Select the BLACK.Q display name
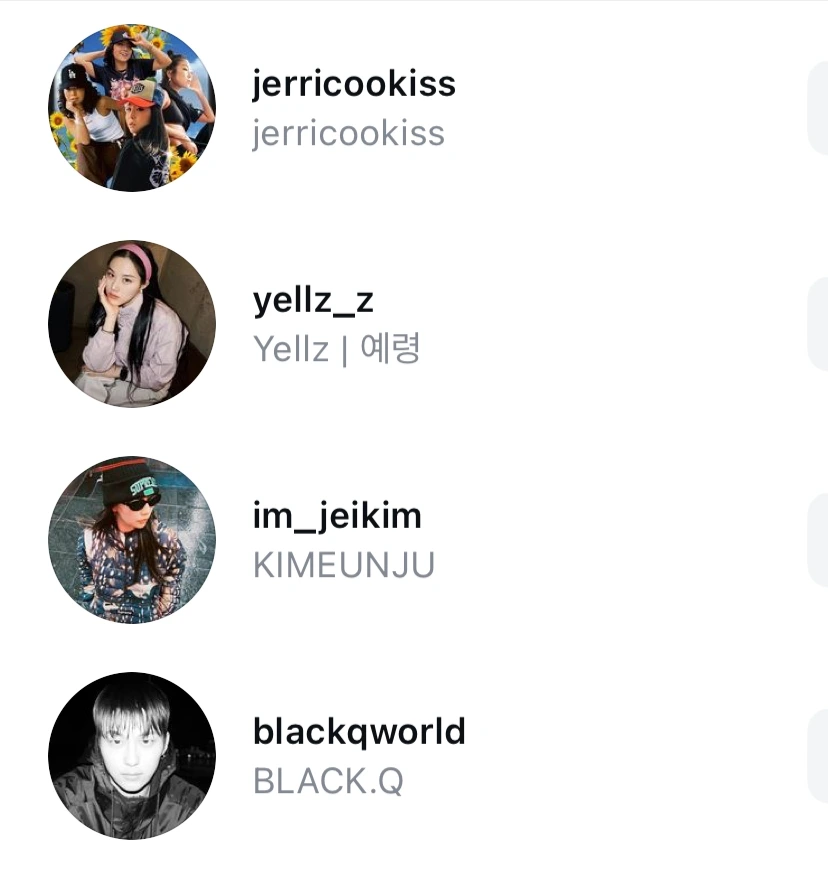This screenshot has height=884, width=828. pos(328,781)
